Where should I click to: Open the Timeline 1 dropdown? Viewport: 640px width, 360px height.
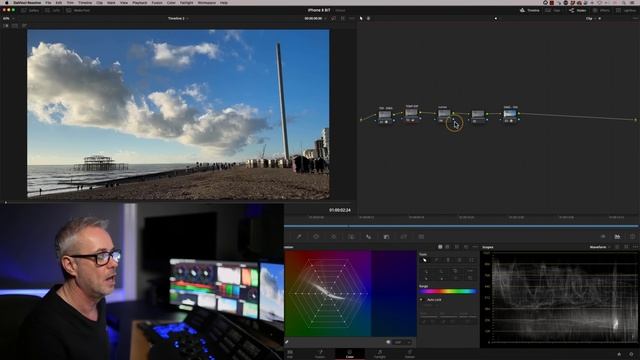coord(178,18)
